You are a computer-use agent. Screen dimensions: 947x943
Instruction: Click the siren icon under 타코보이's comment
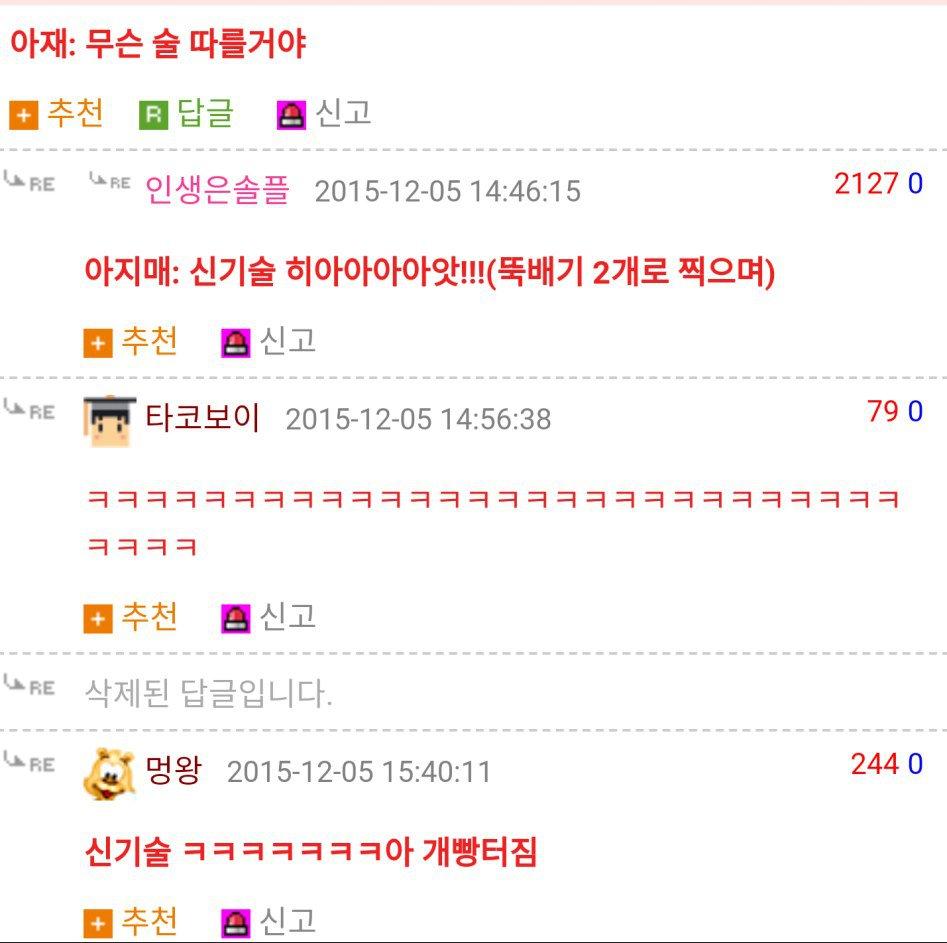click(236, 619)
